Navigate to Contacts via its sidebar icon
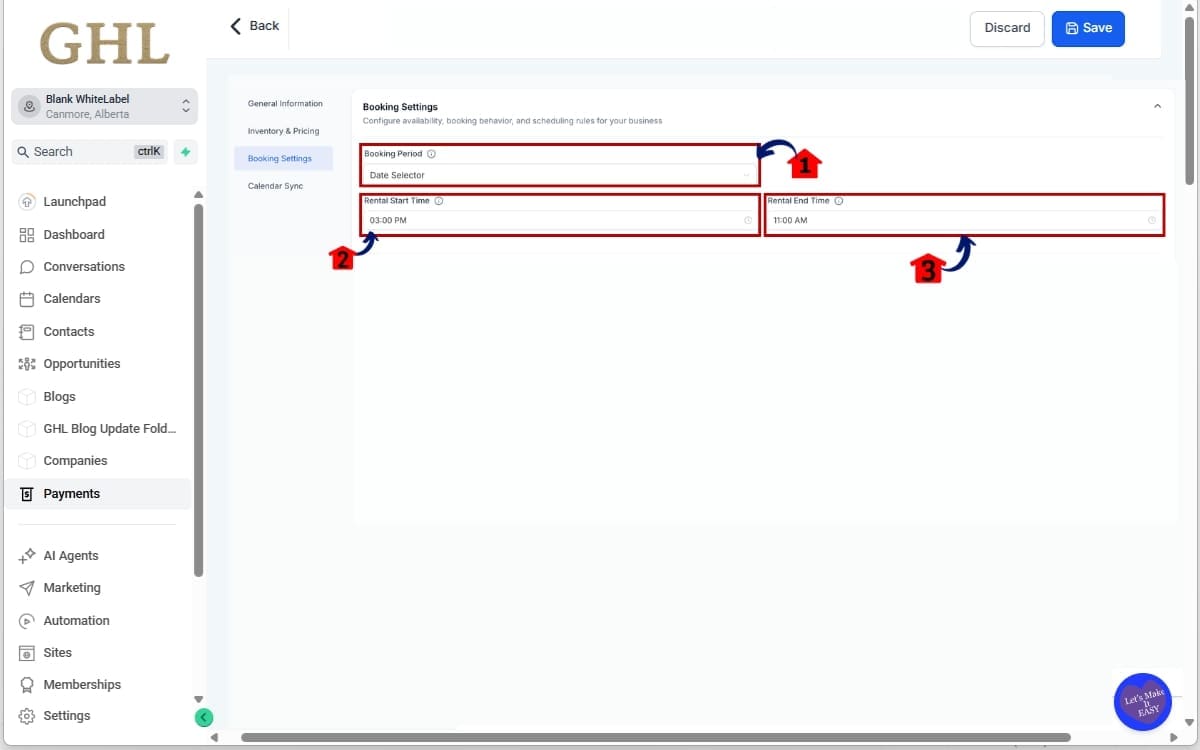The height and width of the screenshot is (750, 1200). click(27, 331)
